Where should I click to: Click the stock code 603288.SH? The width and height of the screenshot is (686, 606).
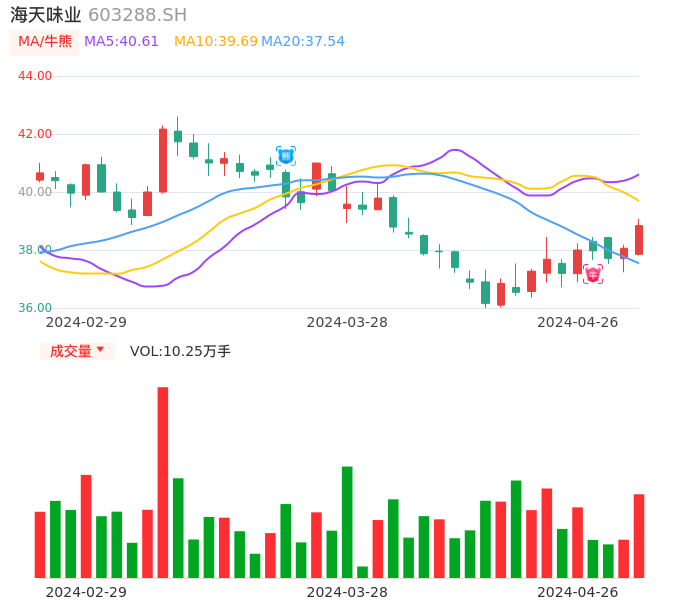[x=137, y=15]
